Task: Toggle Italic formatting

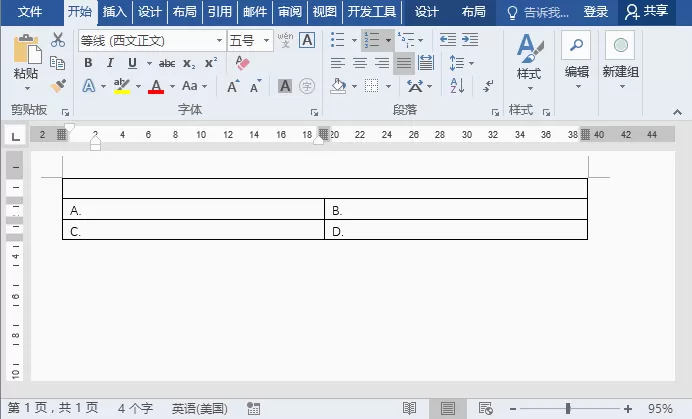Action: point(110,63)
